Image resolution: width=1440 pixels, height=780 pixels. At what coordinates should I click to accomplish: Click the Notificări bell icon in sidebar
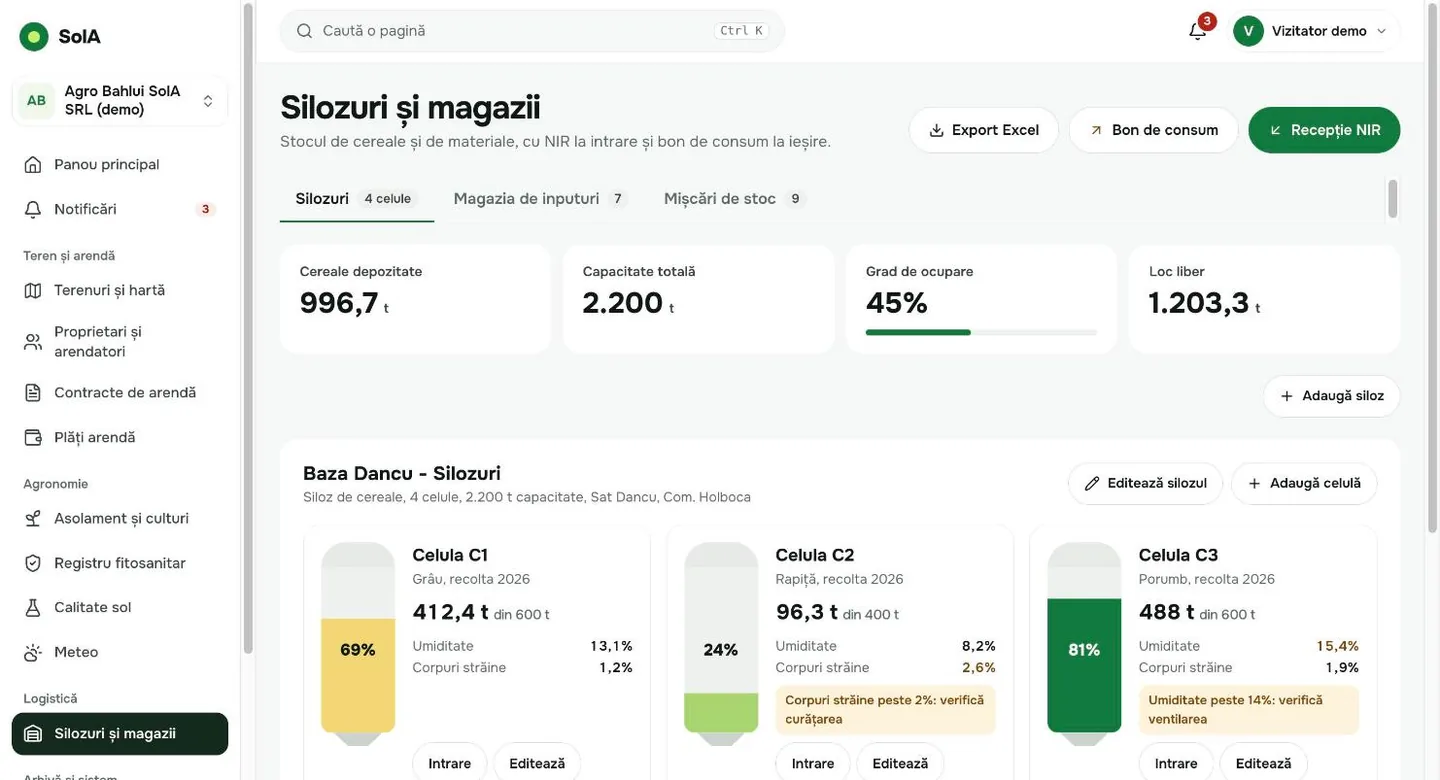[x=33, y=209]
